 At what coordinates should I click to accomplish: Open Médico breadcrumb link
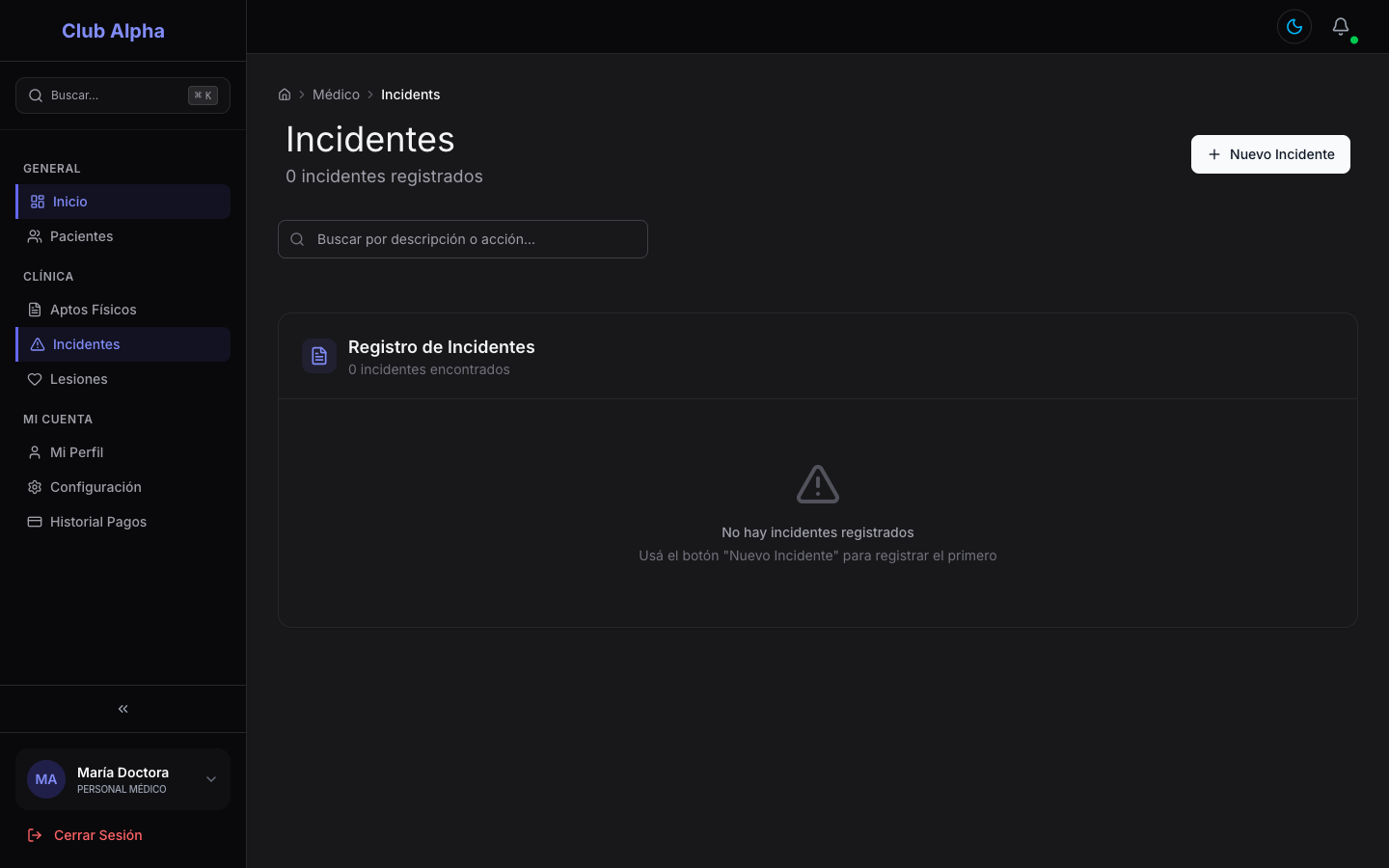[336, 95]
